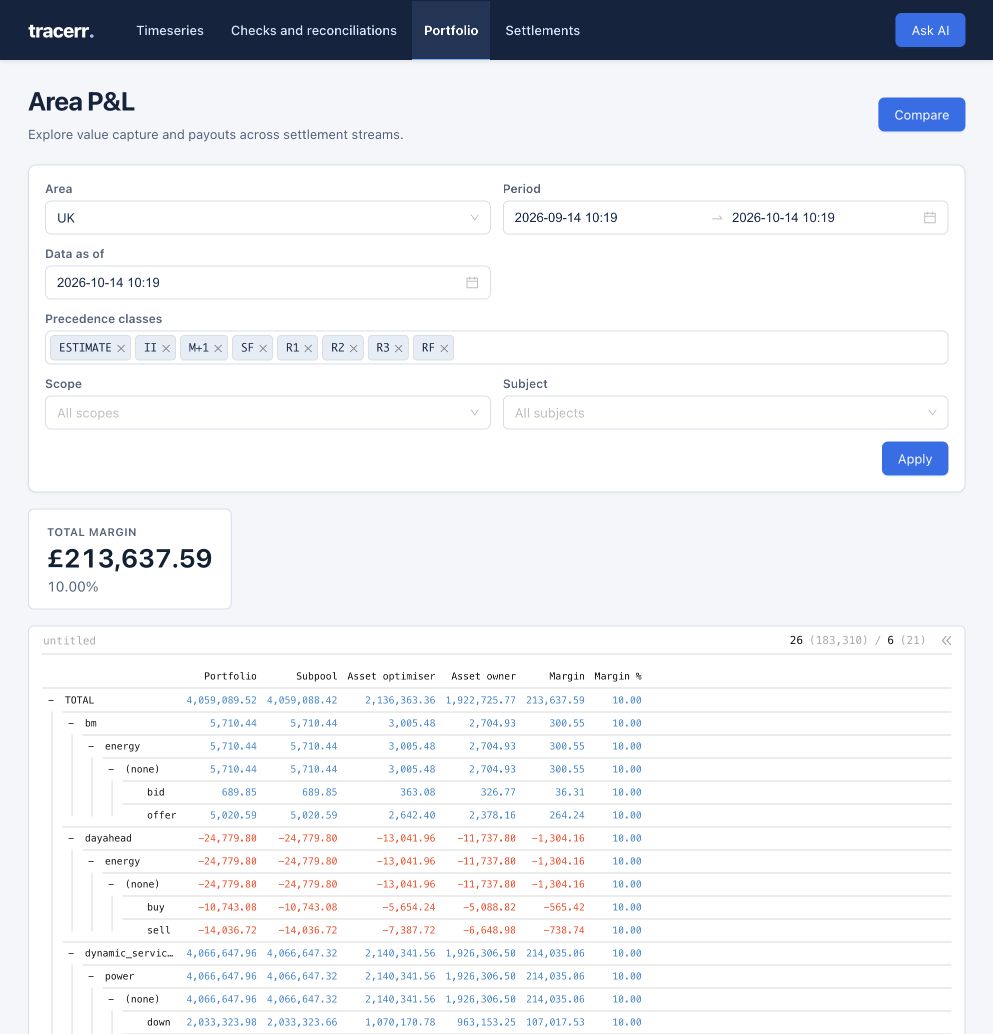Collapse the (none) row under bm energy
Image resolution: width=993 pixels, height=1034 pixels.
point(111,770)
